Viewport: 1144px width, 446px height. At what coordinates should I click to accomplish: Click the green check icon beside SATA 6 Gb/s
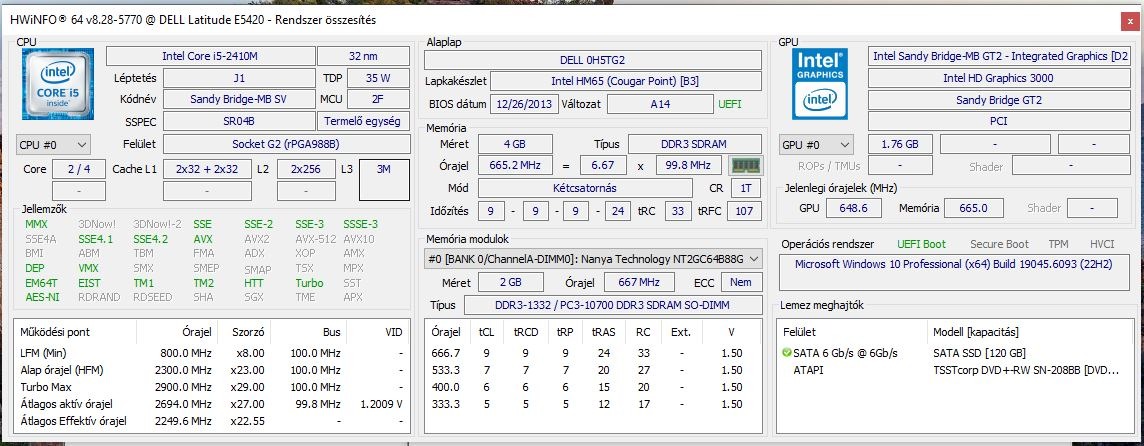tap(786, 353)
